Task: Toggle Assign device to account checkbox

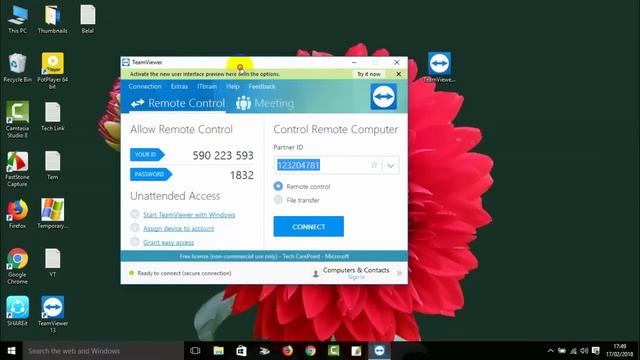Action: tap(135, 228)
